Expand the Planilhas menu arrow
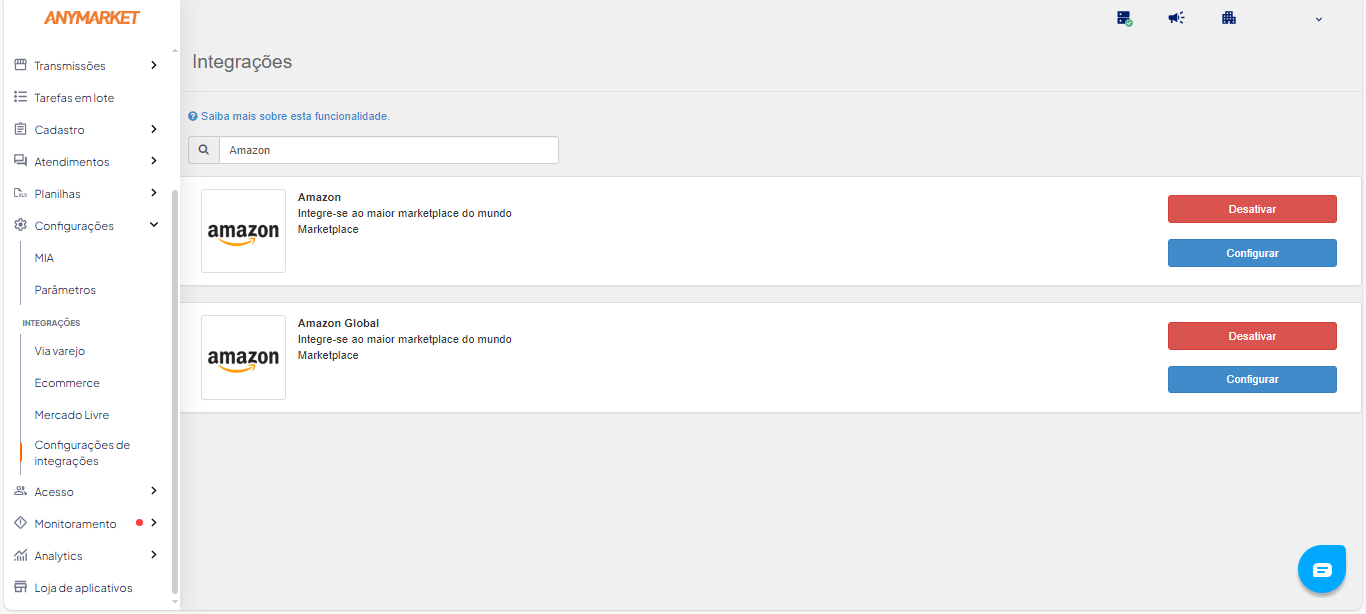Screen dimensions: 1366x614 [x=154, y=193]
